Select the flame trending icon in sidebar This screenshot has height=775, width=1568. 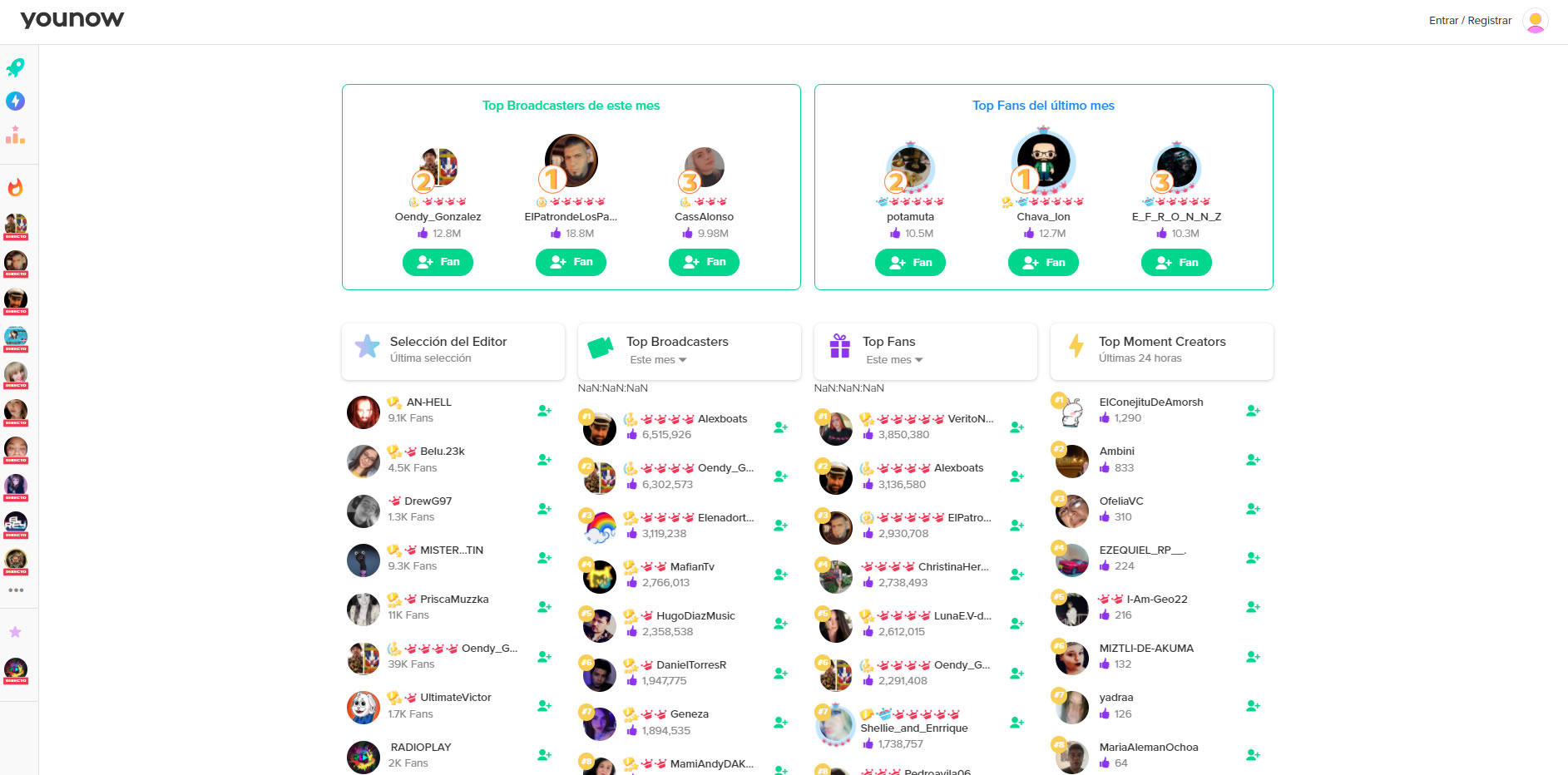click(x=15, y=187)
